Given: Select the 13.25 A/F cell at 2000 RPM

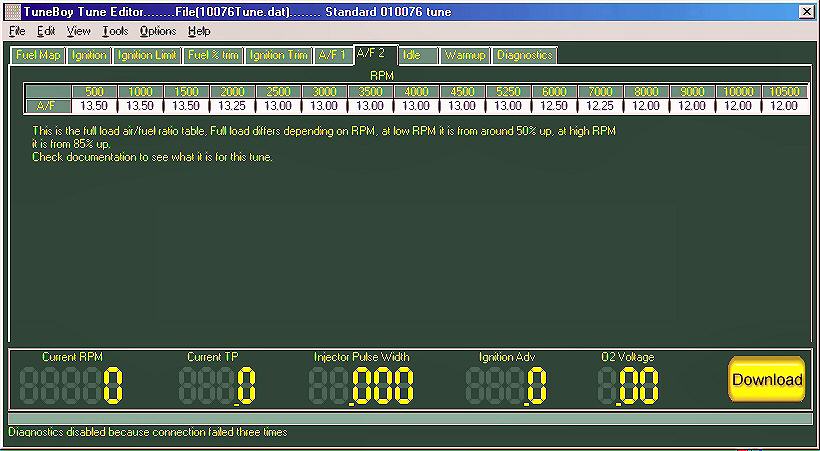Looking at the screenshot, I should pos(232,106).
